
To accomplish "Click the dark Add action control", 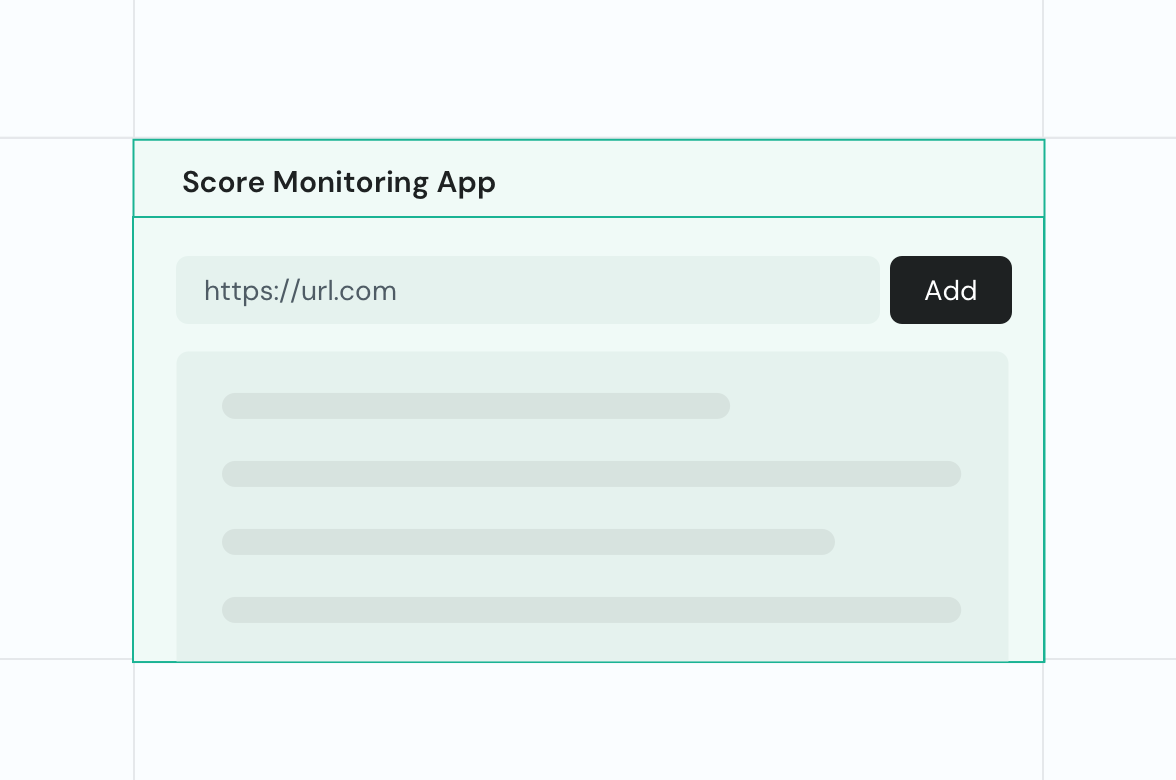I will (950, 290).
